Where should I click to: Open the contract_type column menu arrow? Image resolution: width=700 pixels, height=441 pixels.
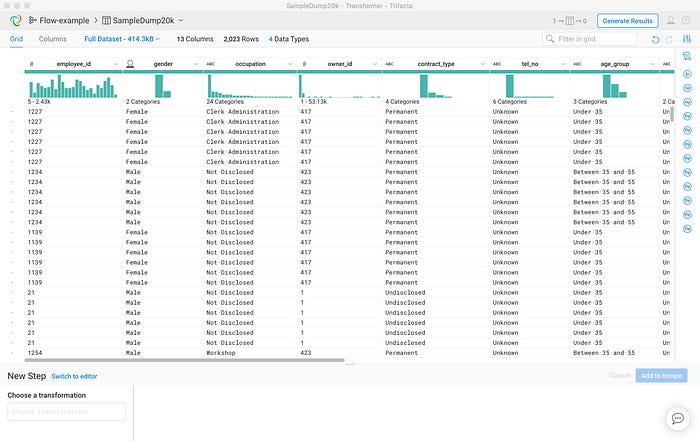483,64
